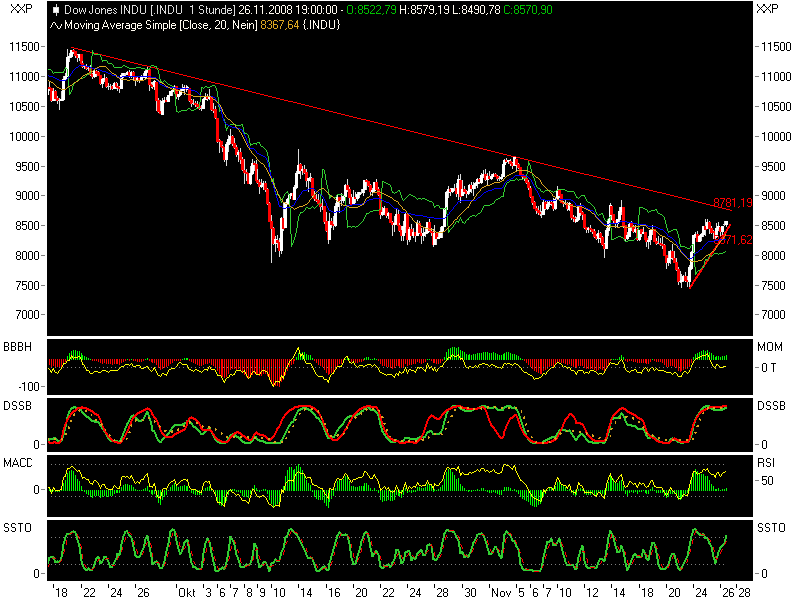
Task: Click the 0 level of MACD axis
Action: (36, 489)
